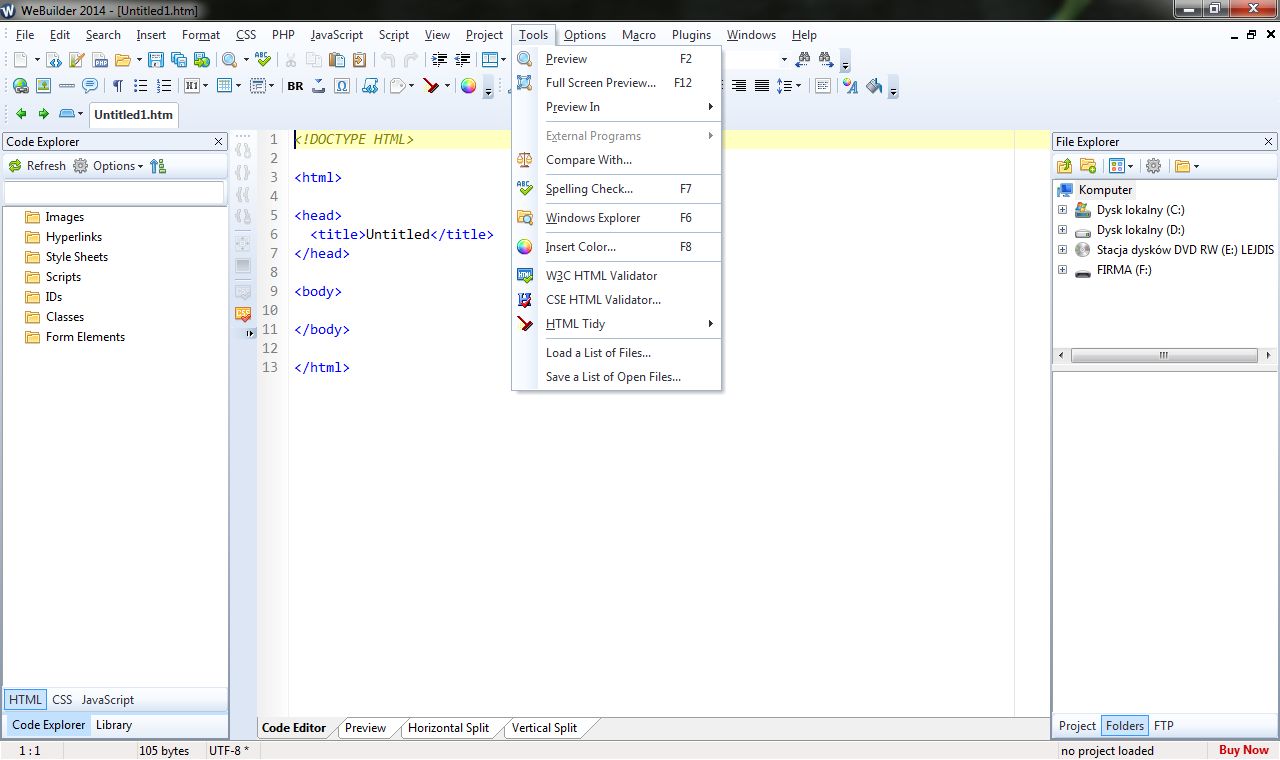Click the Save All icon

(x=179, y=60)
